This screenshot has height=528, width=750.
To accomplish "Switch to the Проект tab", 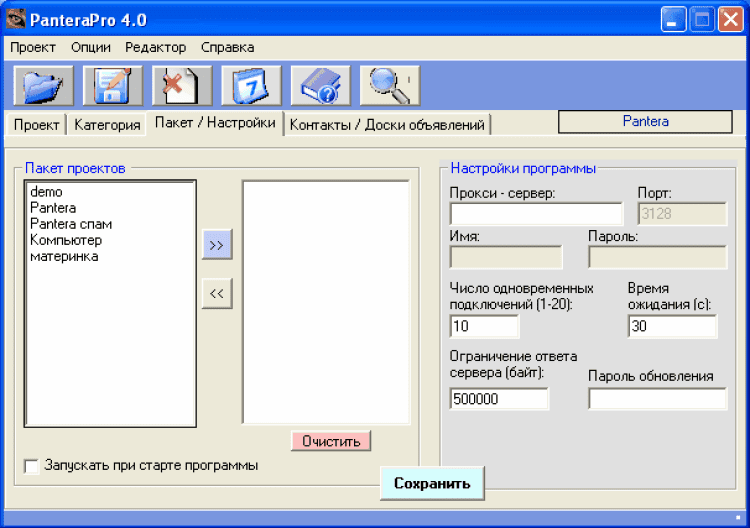I will click(x=36, y=125).
